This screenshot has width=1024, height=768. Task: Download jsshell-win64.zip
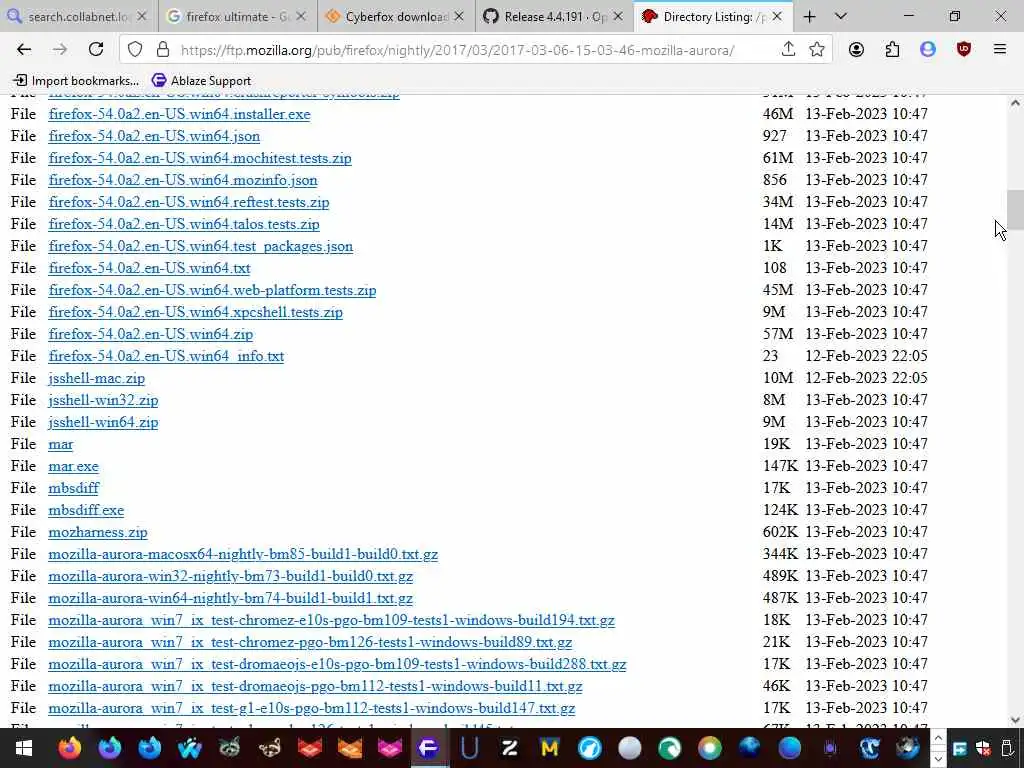[103, 422]
